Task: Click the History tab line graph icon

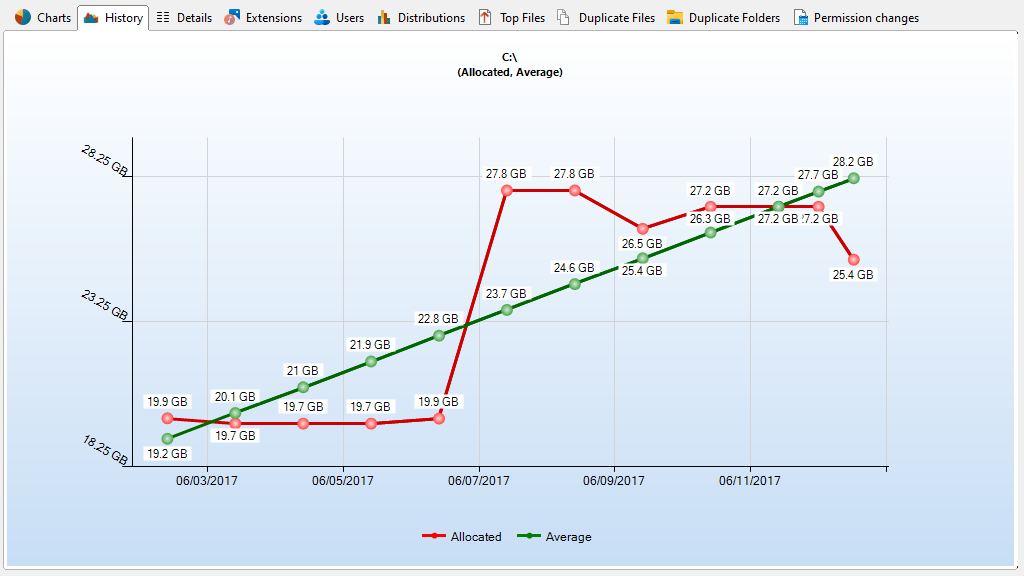Action: tap(91, 18)
